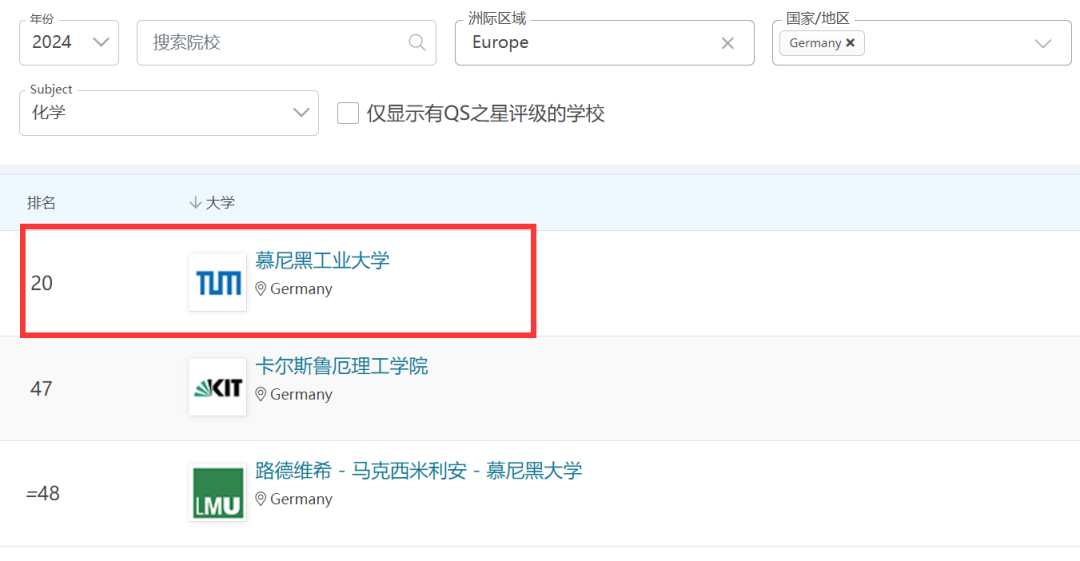Tick the 仅显示有QS之星评级的学校 checkbox

348,113
